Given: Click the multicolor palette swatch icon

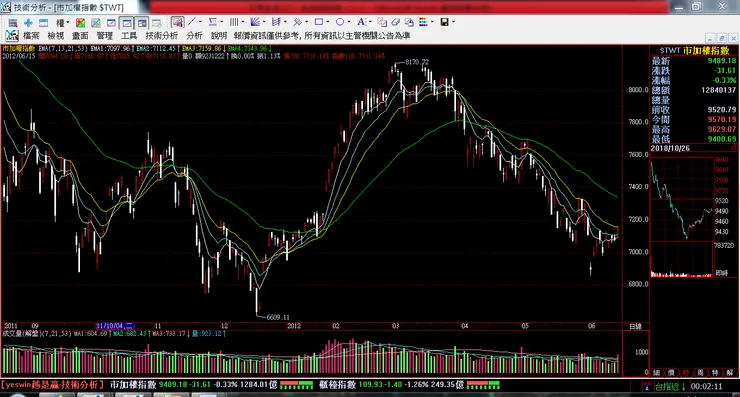Looking at the screenshot, I should tap(423, 22).
